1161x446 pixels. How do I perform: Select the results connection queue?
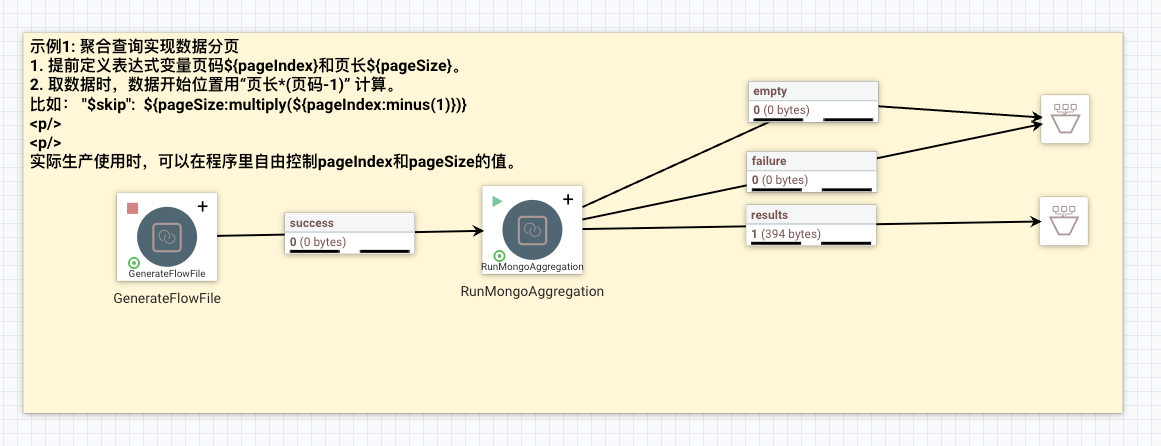point(812,225)
